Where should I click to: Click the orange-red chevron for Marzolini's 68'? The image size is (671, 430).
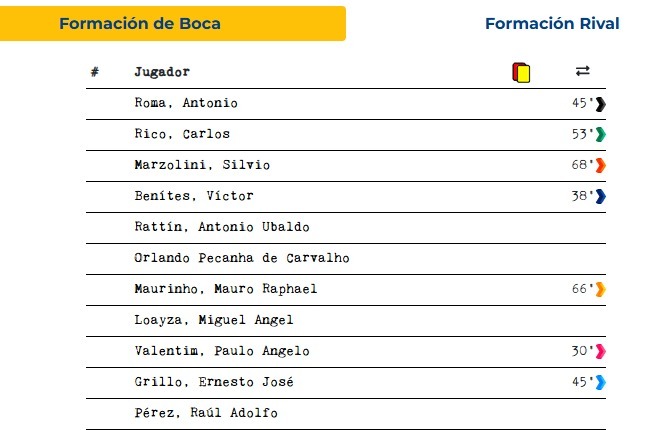click(x=600, y=165)
